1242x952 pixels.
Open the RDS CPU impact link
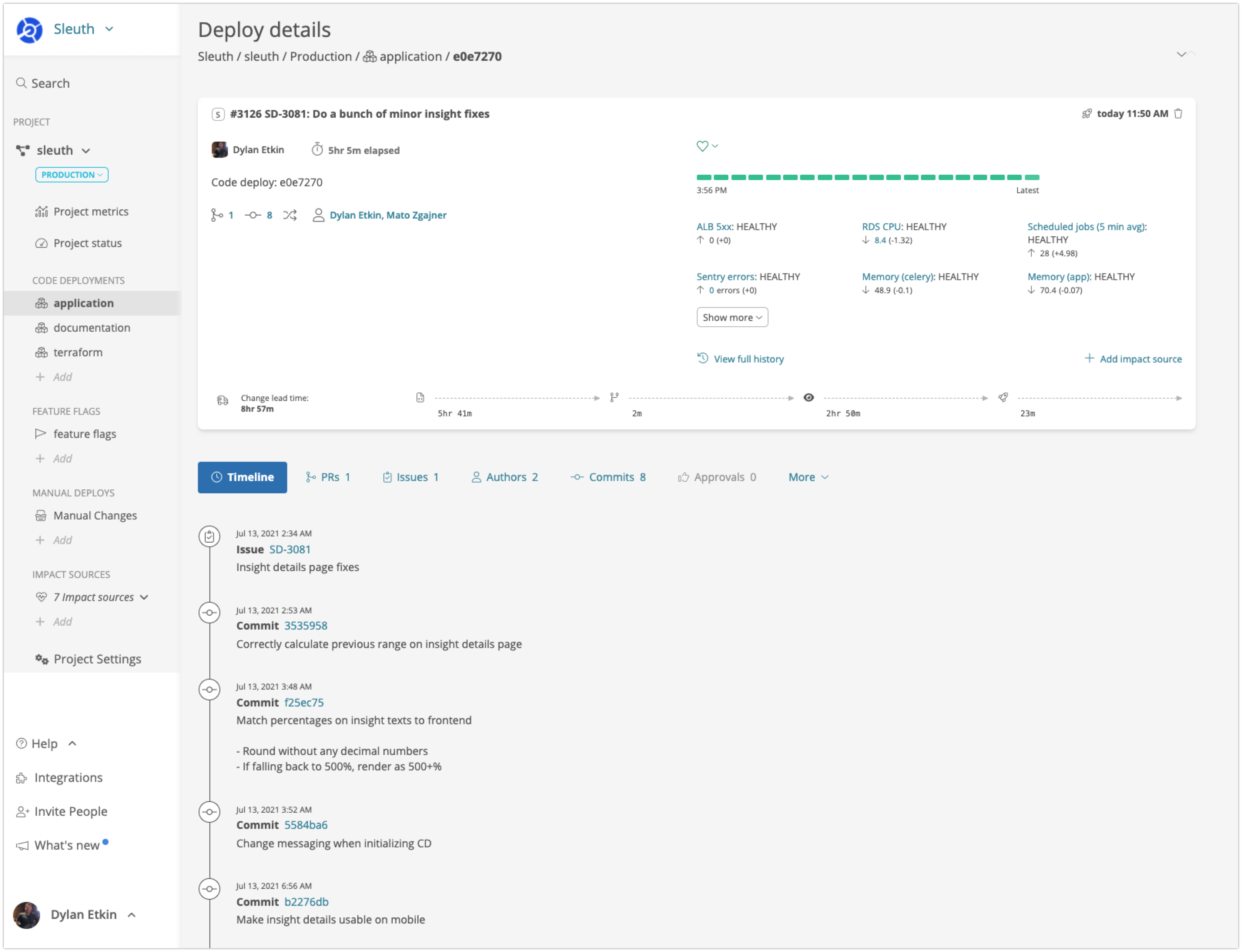coord(882,227)
